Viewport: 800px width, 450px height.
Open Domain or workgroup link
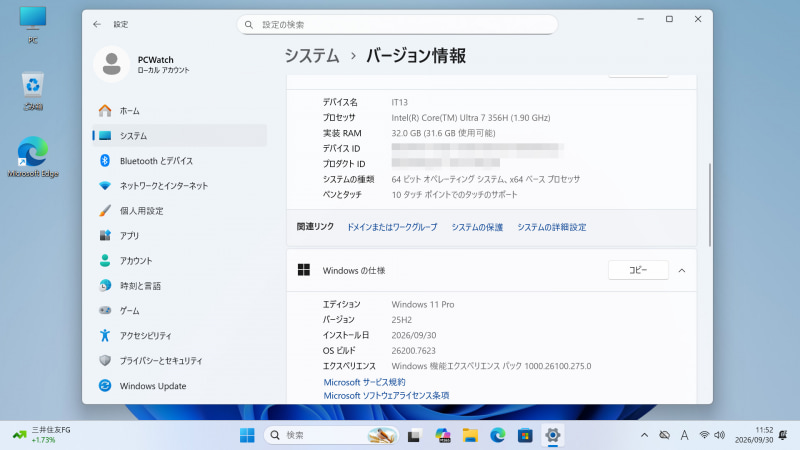coord(392,227)
